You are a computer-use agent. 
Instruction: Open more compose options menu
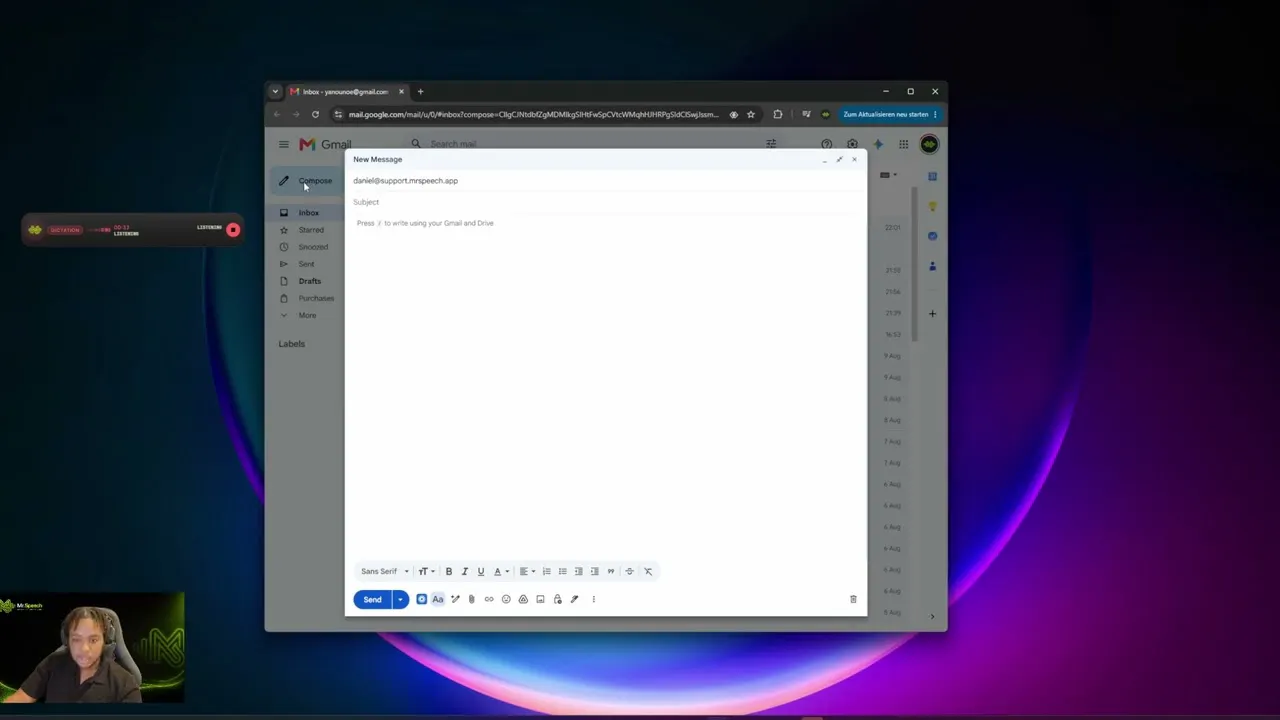coord(593,599)
